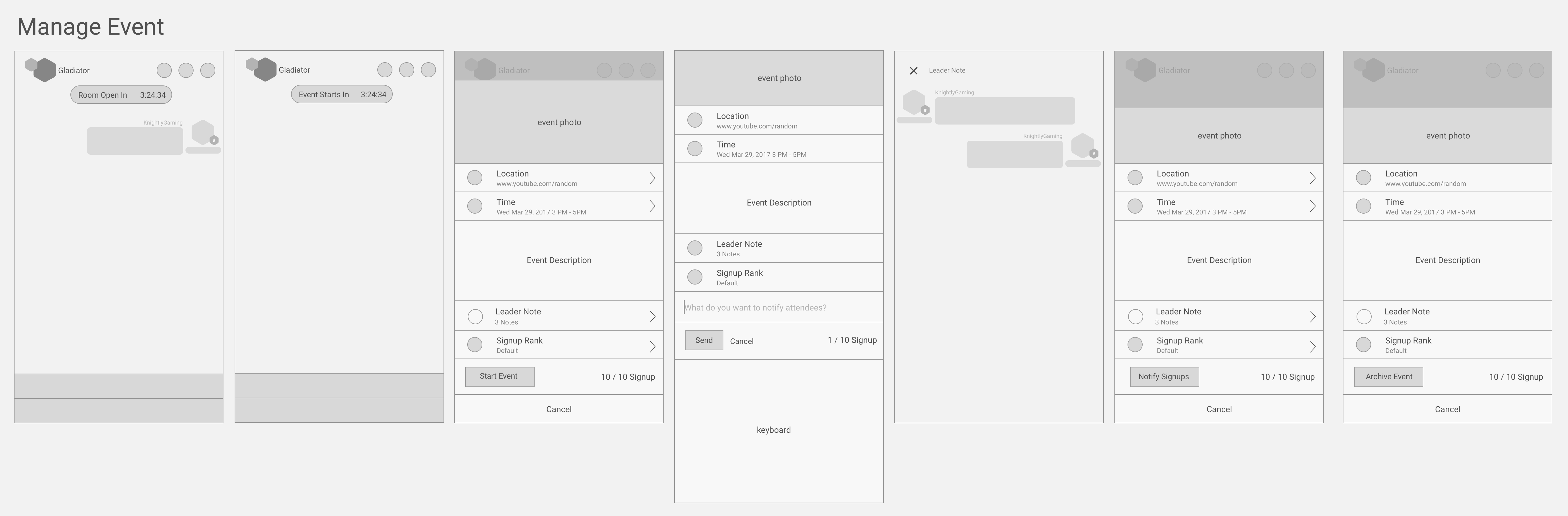This screenshot has width=1568, height=516.
Task: Close the Leader Note screen with the X icon
Action: (x=913, y=71)
